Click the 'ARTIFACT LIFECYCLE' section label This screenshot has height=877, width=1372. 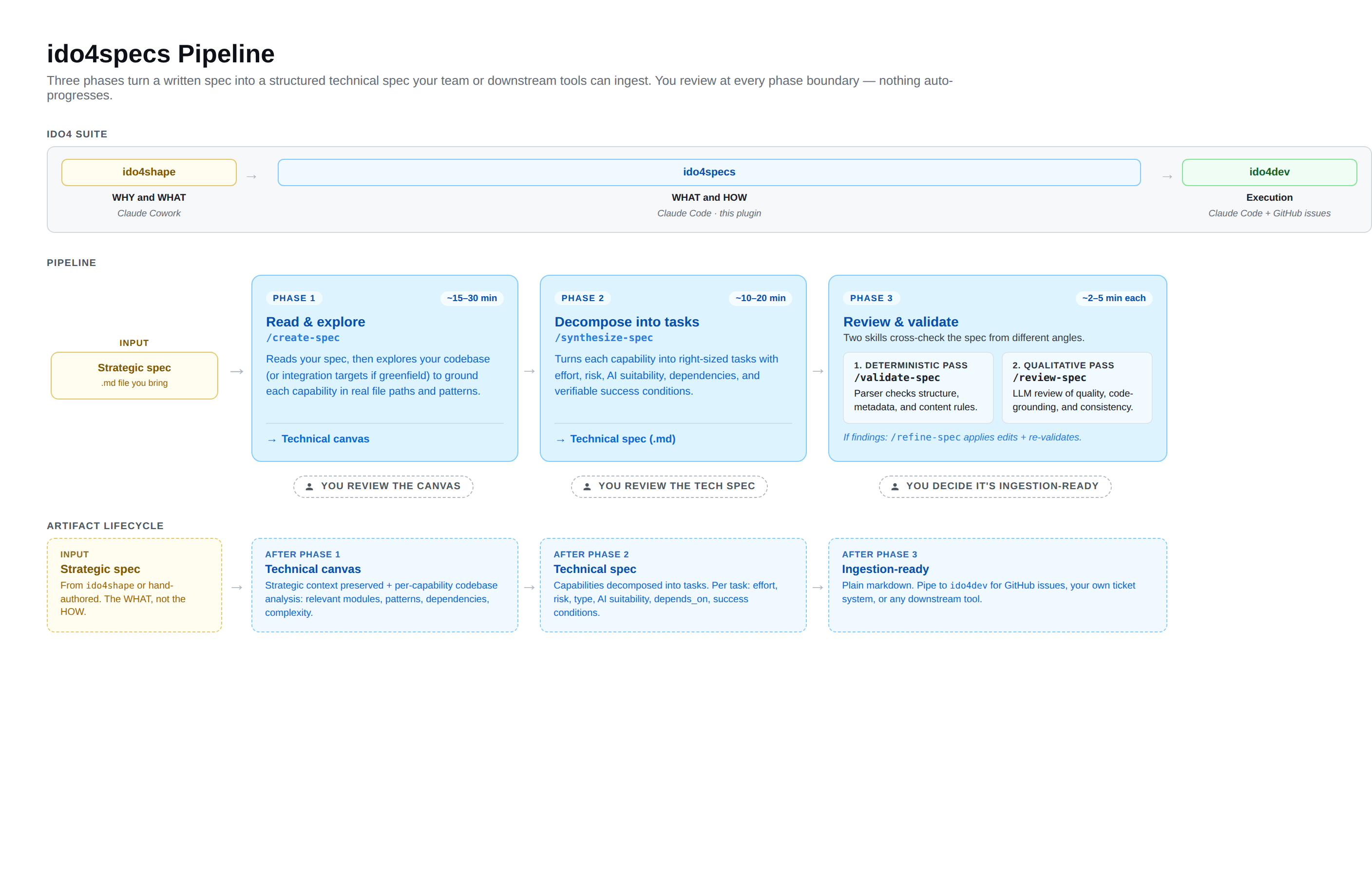coord(105,526)
